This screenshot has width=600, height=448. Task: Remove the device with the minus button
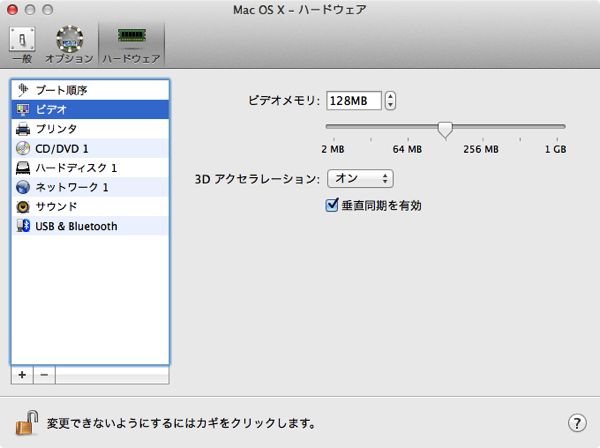click(x=44, y=375)
